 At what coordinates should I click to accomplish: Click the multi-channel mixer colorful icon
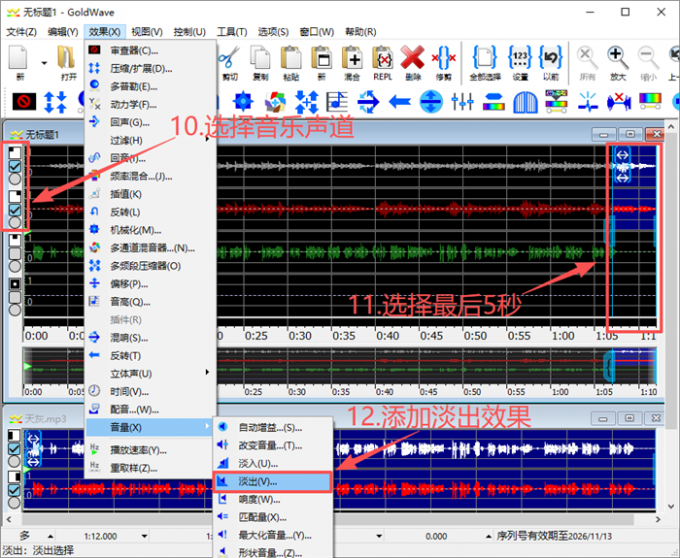pos(275,102)
